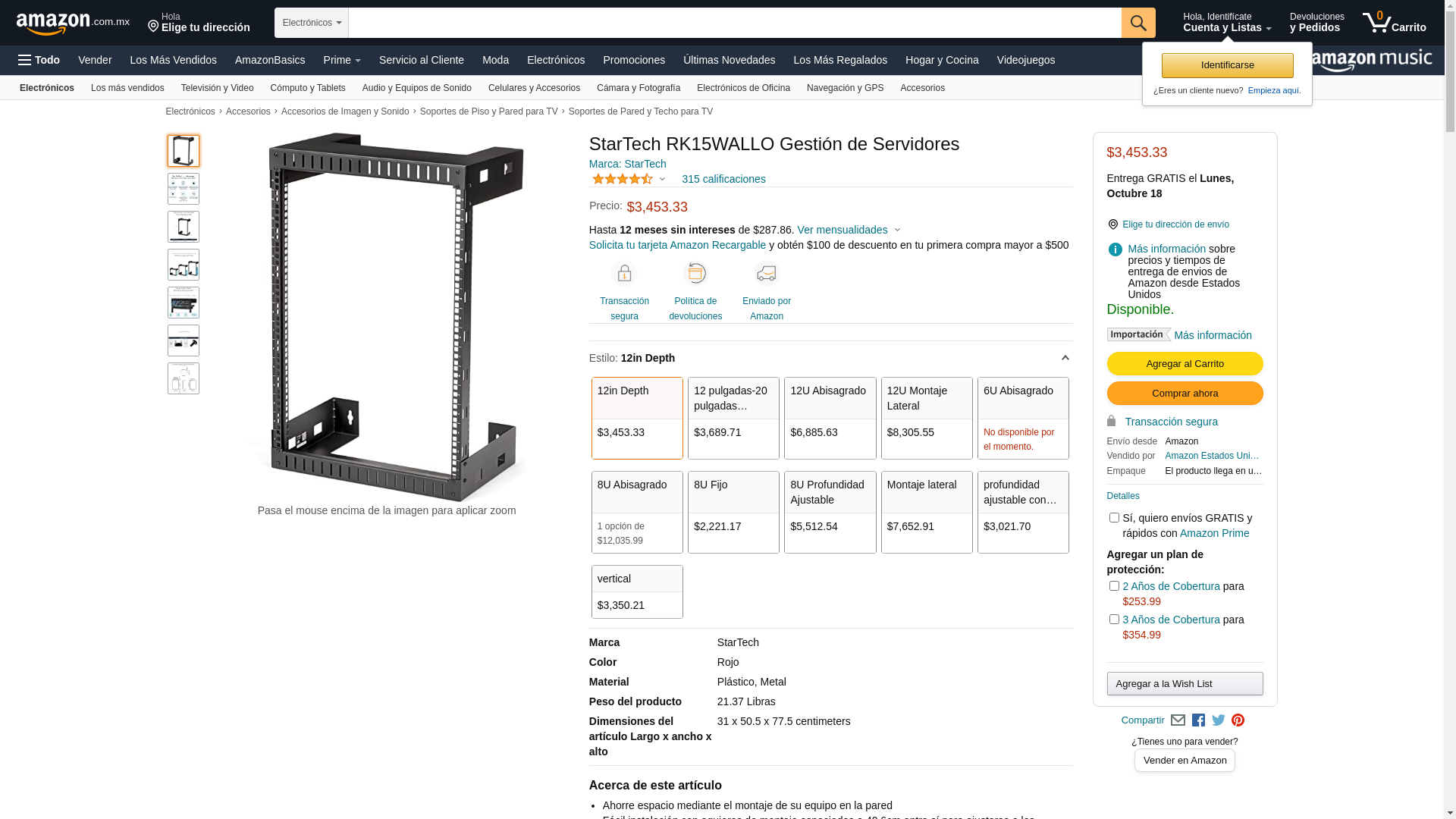Click the Amazon.com.mx logo
The width and height of the screenshot is (1456, 819).
point(73,24)
